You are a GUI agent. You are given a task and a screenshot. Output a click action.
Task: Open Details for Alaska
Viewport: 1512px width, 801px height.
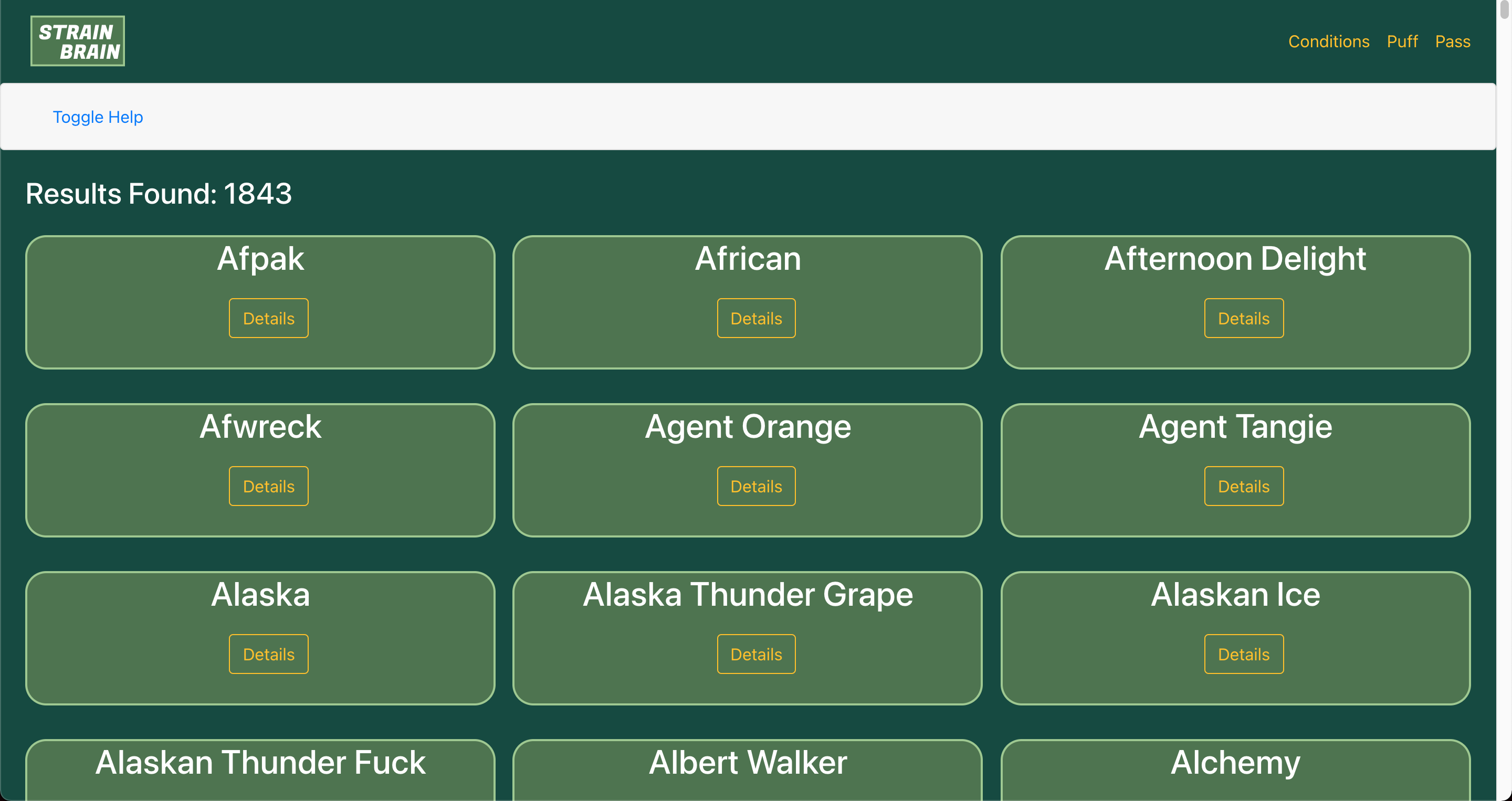[268, 654]
